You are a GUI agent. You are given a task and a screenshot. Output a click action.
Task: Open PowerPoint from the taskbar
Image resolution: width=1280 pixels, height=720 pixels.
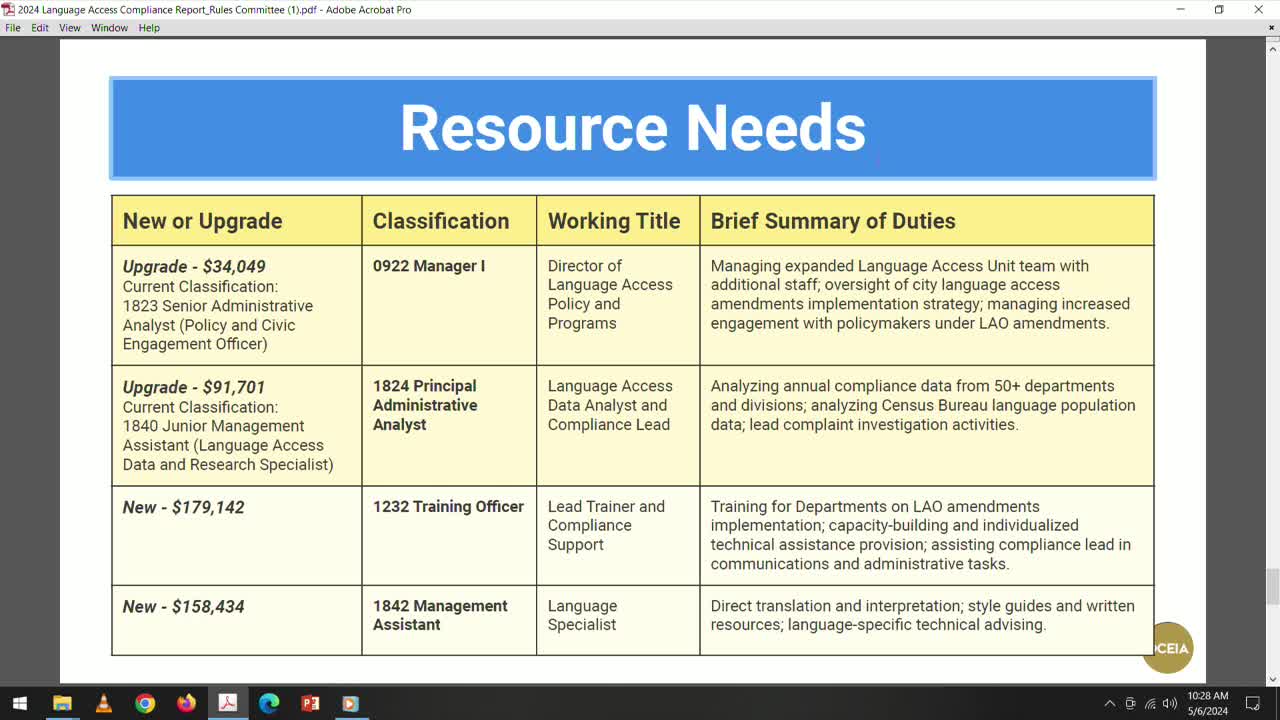[x=310, y=703]
